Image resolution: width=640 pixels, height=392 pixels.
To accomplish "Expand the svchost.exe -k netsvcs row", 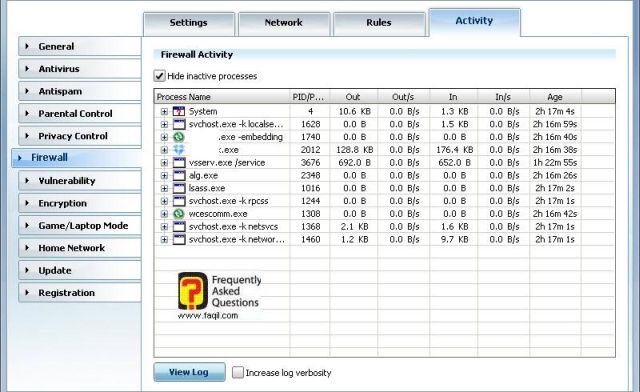I will (164, 227).
